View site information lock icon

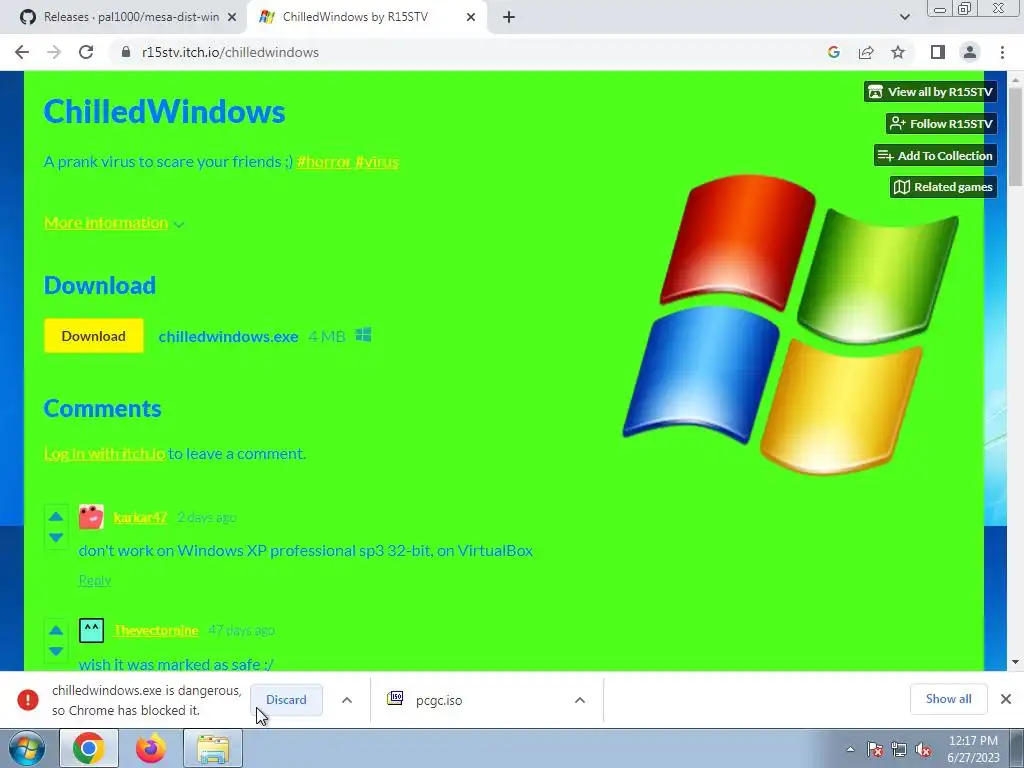(x=126, y=52)
